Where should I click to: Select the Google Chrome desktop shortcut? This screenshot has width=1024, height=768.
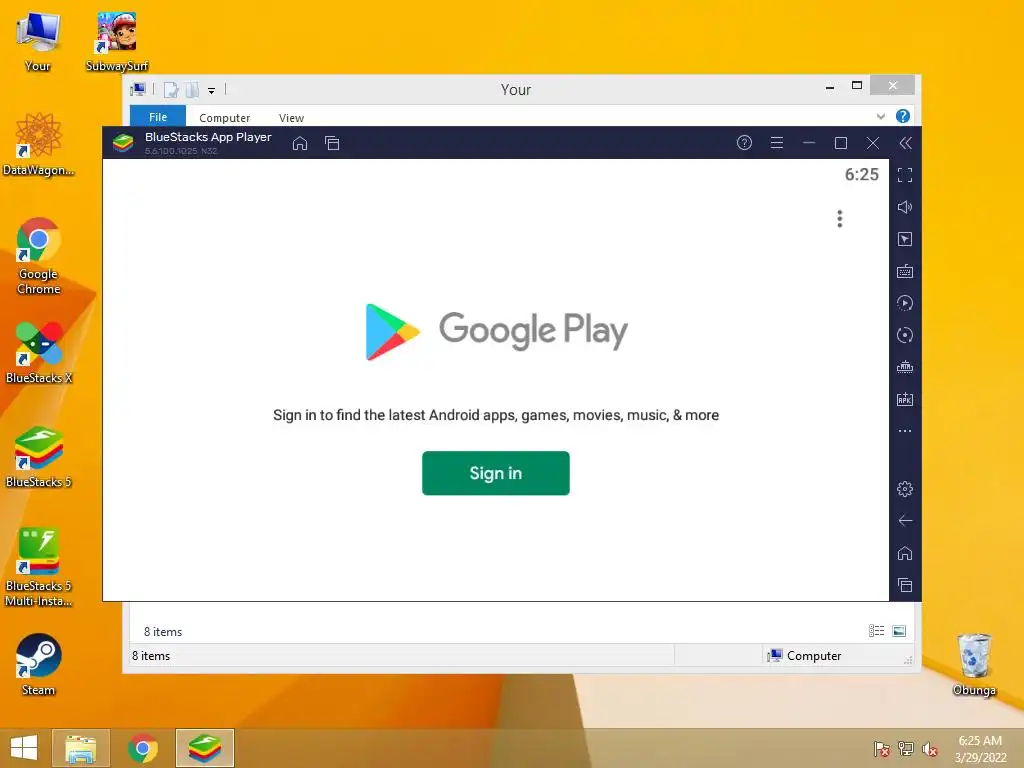coord(39,256)
